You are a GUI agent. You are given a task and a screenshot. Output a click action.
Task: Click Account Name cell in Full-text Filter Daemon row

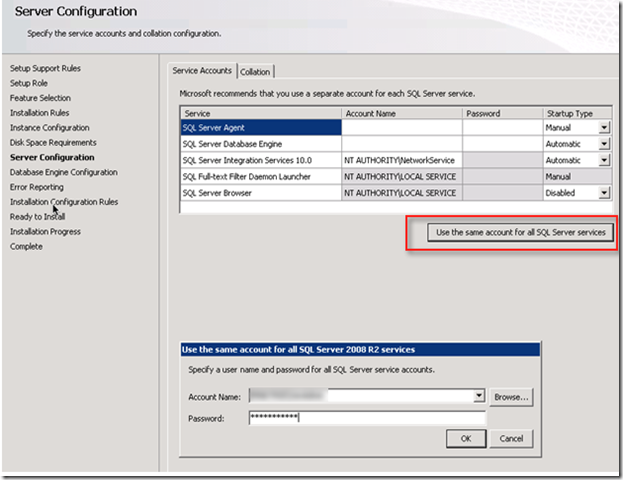(x=402, y=176)
